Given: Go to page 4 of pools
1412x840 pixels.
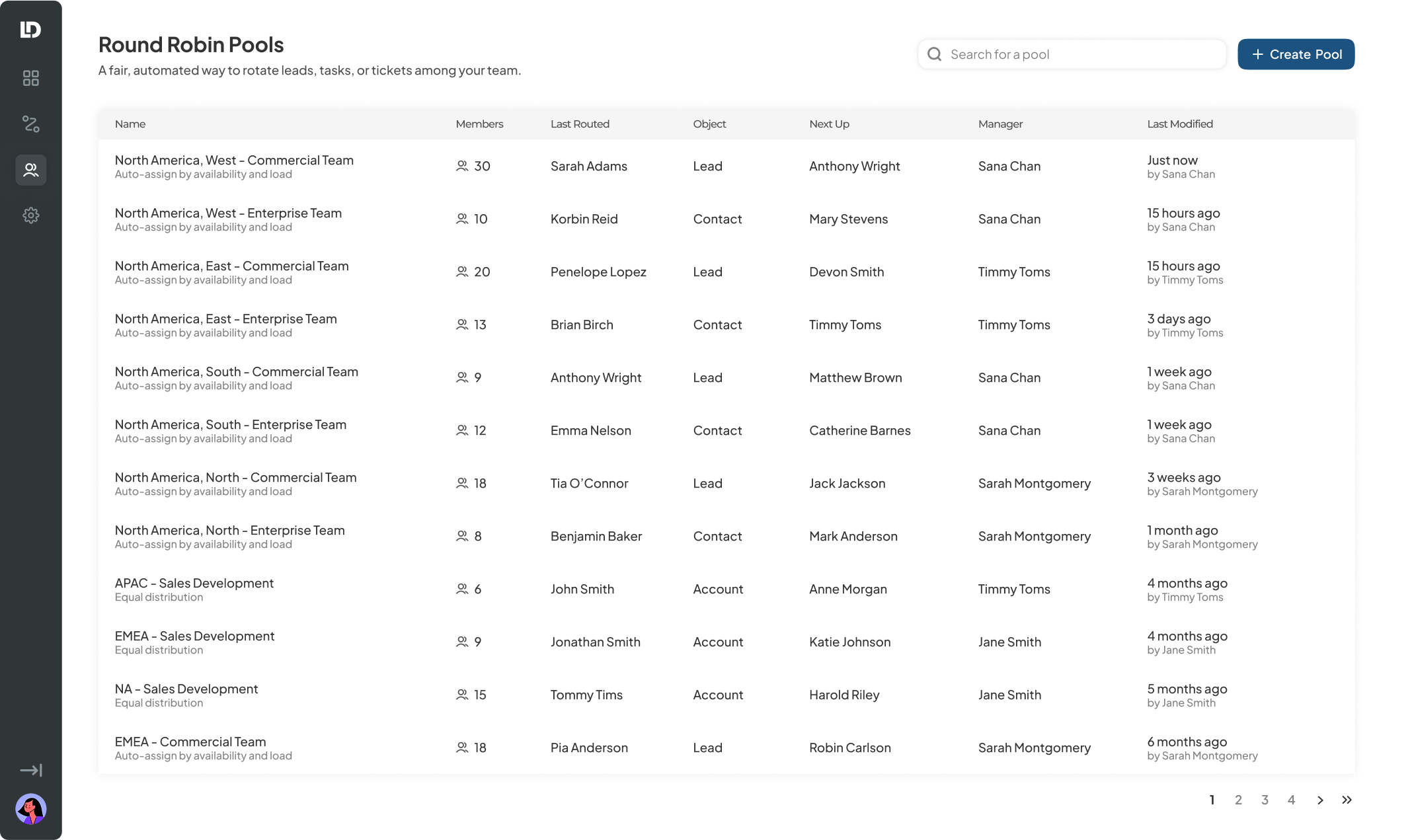Looking at the screenshot, I should tap(1291, 800).
